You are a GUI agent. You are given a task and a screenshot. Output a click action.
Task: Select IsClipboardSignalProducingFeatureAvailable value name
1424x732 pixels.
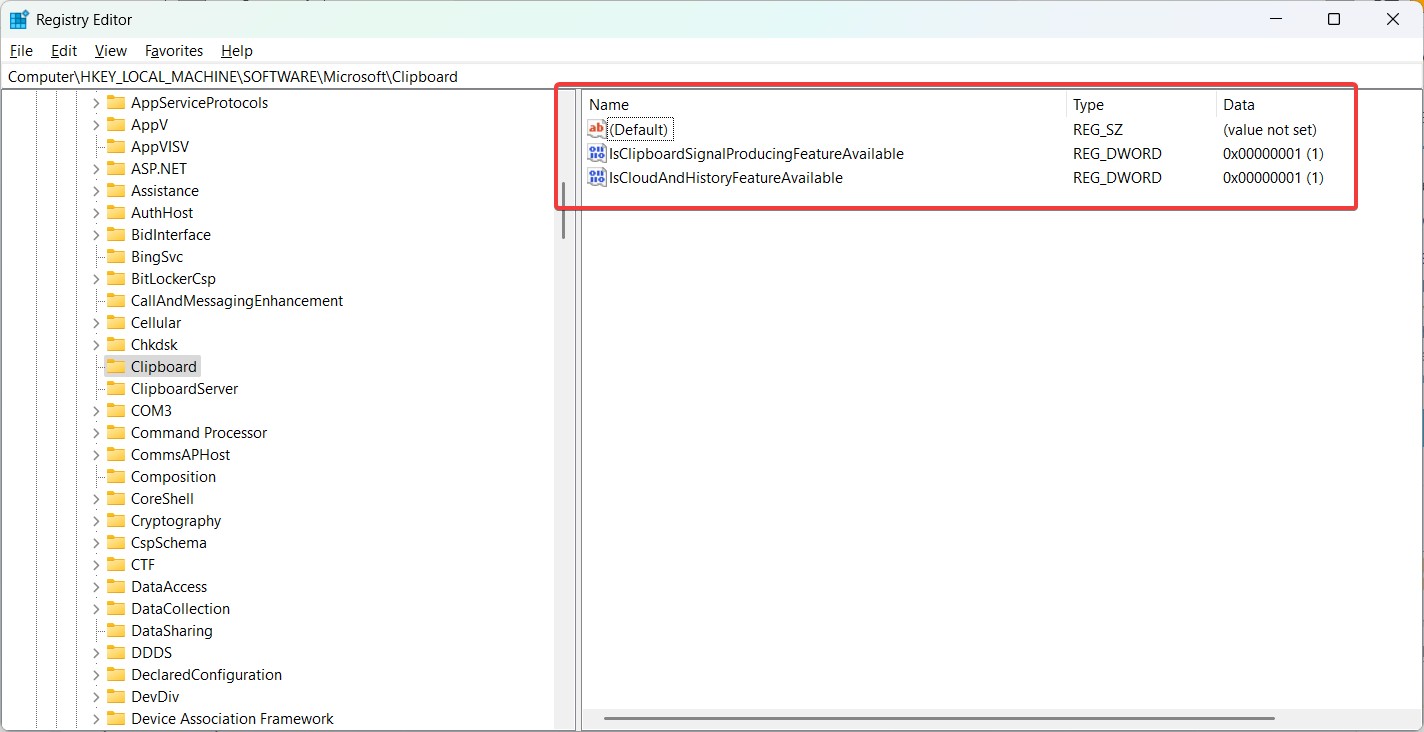click(x=756, y=153)
